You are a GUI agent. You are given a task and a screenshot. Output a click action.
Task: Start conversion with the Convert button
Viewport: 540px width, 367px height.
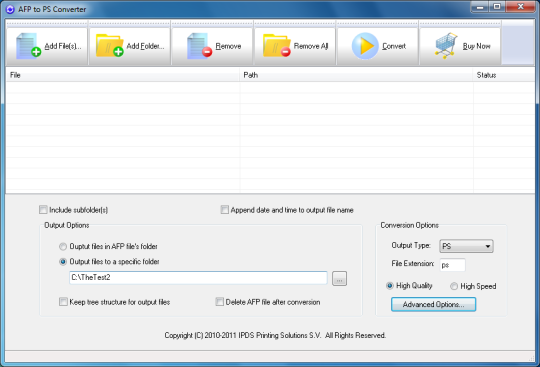click(x=378, y=46)
